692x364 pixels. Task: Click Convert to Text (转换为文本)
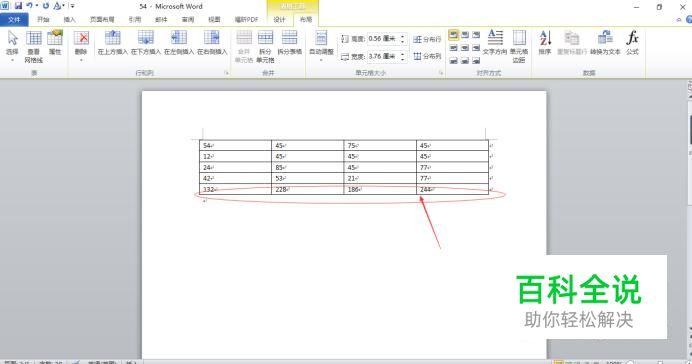click(x=605, y=43)
